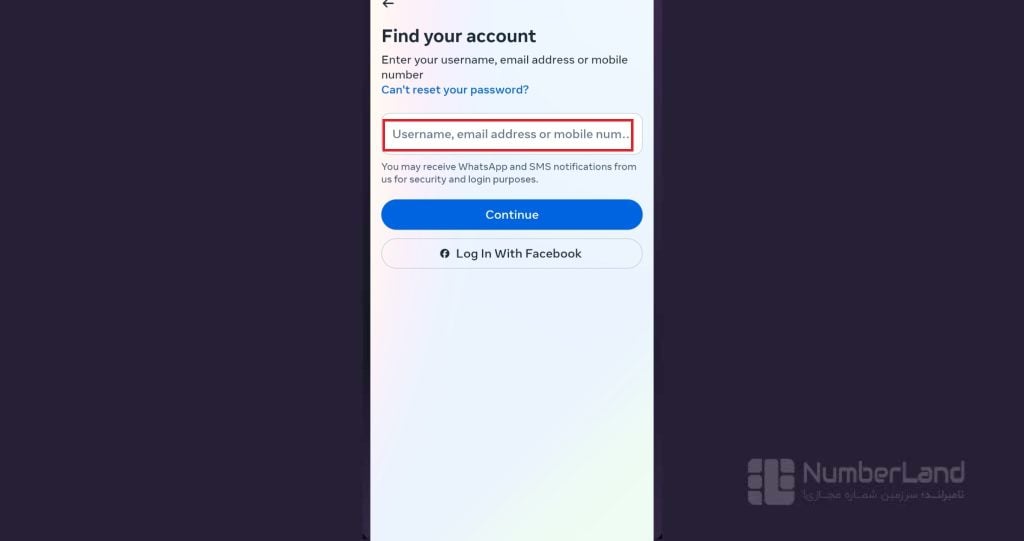
Task: Open the "Can't reset your password?" link
Action: click(x=455, y=90)
